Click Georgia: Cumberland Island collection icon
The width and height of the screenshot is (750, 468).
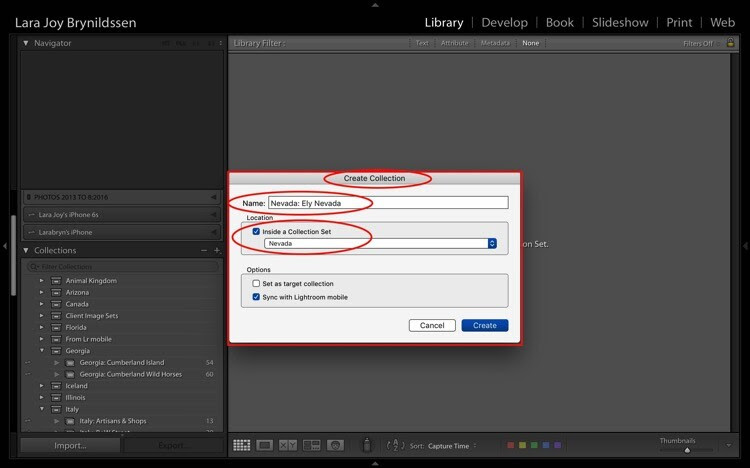[x=70, y=363]
